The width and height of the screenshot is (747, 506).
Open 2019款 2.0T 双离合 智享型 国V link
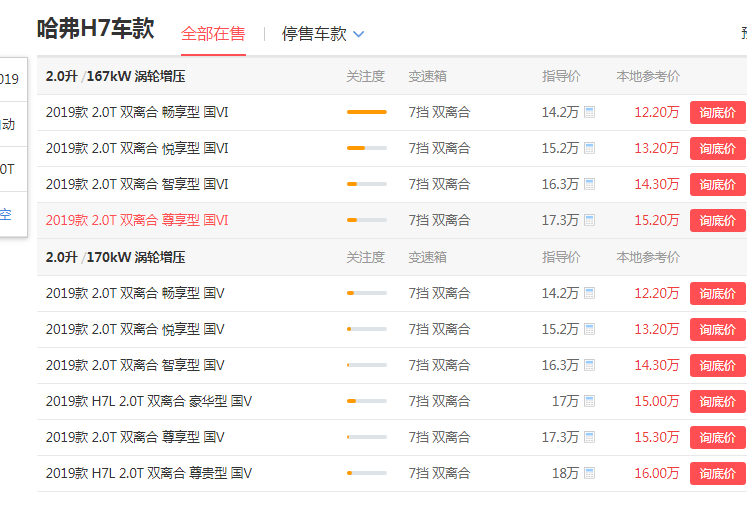click(135, 365)
